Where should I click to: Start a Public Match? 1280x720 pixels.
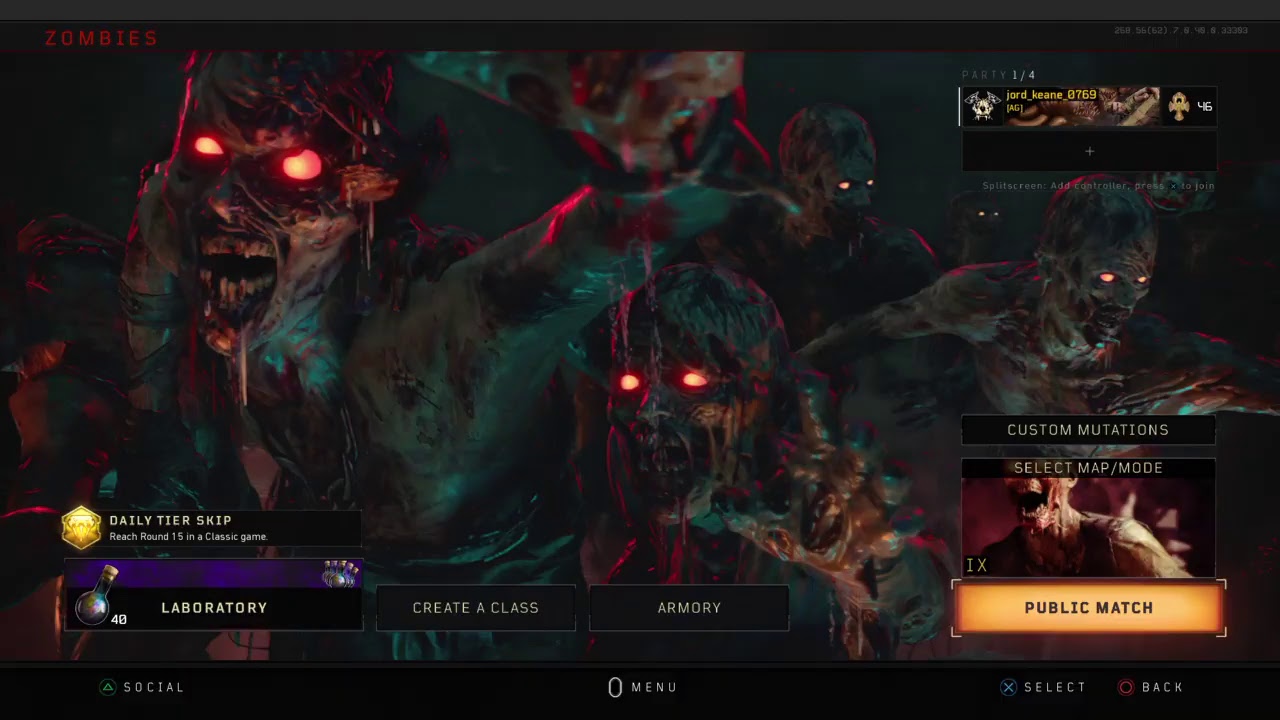tap(1088, 608)
